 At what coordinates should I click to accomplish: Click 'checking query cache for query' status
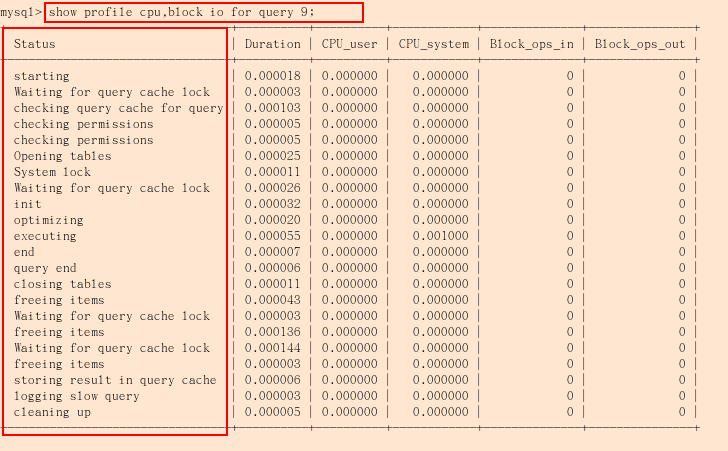pyautogui.click(x=118, y=108)
